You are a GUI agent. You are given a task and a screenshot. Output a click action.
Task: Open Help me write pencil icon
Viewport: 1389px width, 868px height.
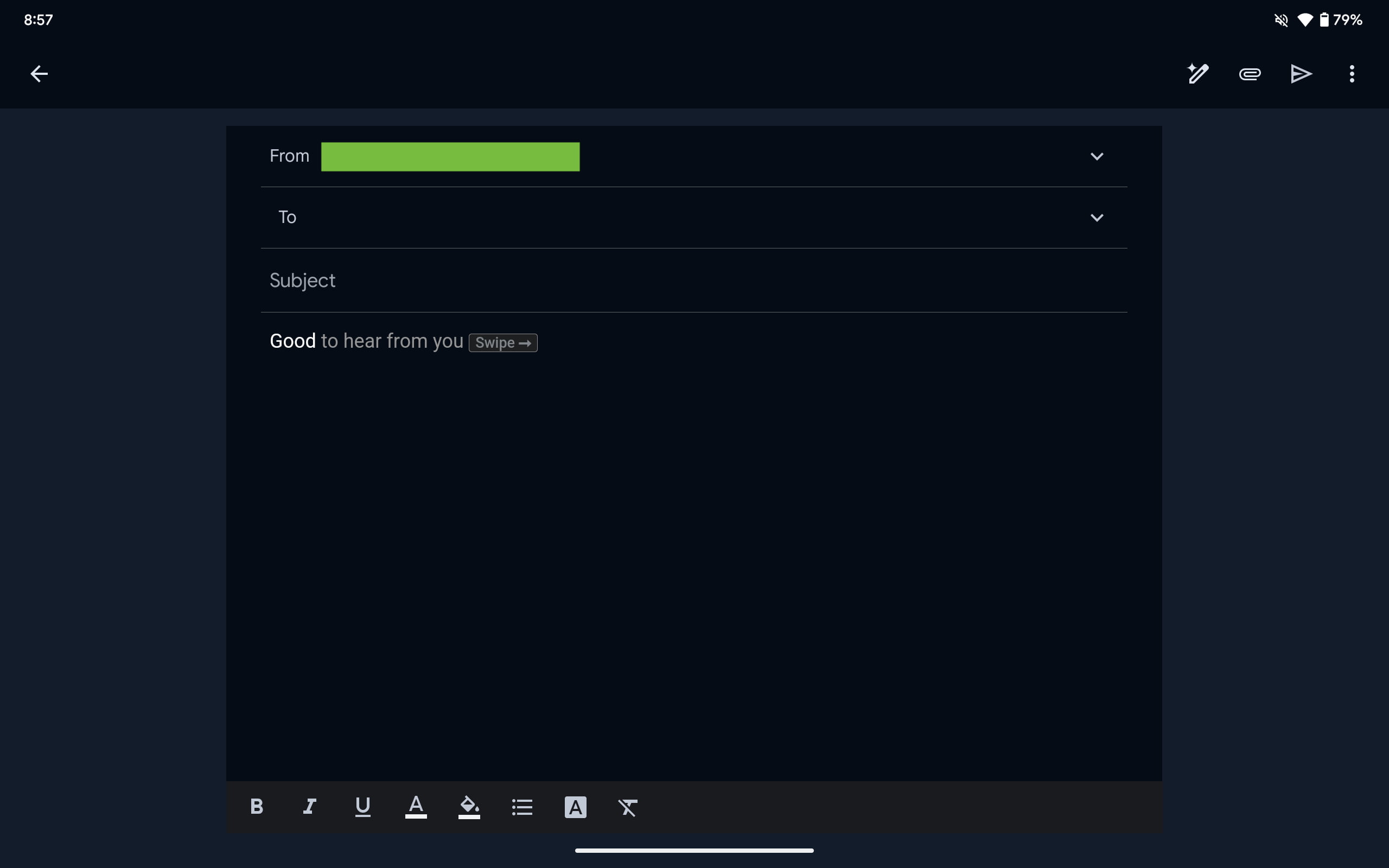1198,74
